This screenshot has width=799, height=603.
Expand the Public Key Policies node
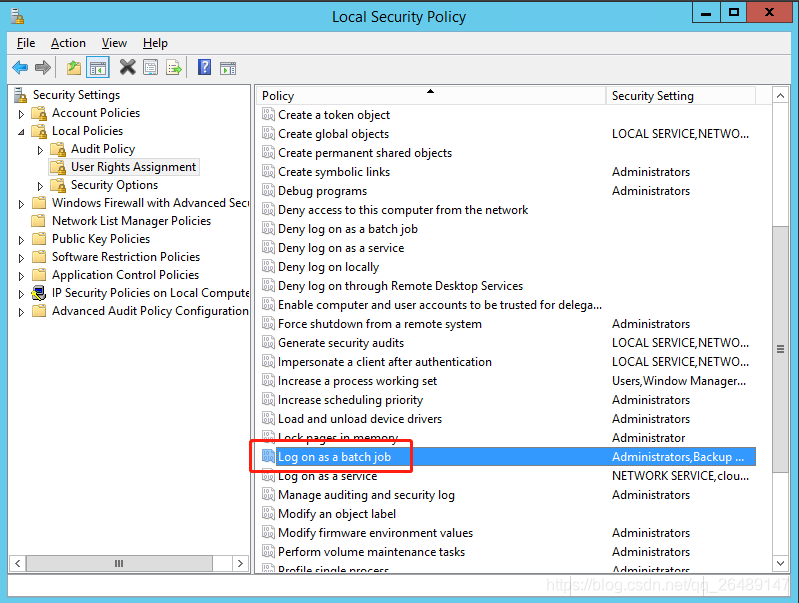click(x=21, y=240)
